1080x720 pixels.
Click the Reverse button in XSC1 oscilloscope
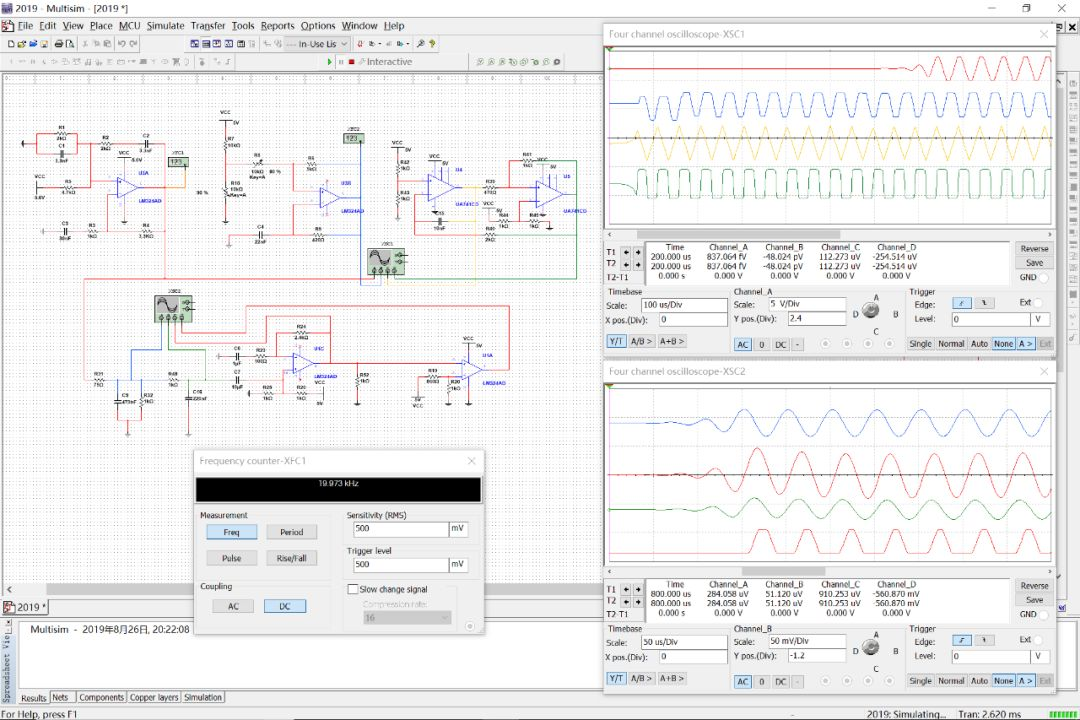(1034, 249)
